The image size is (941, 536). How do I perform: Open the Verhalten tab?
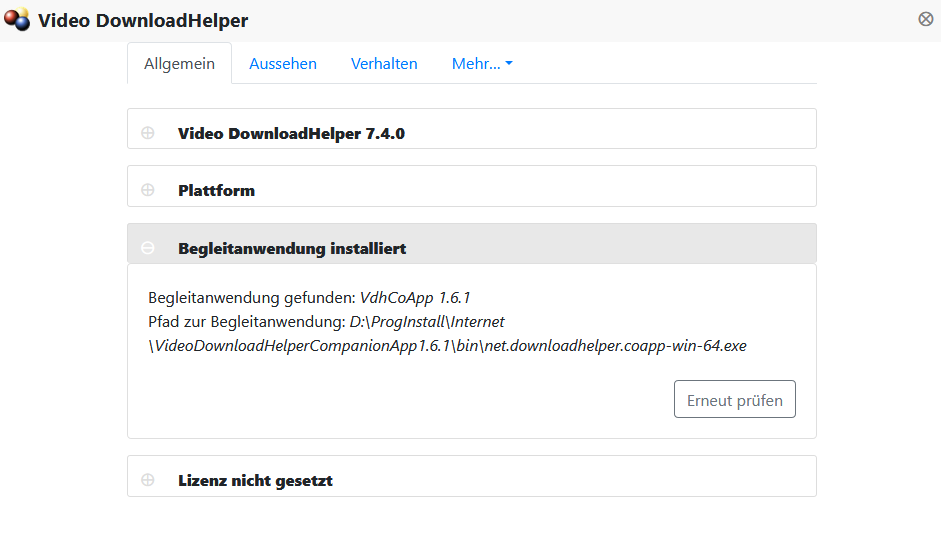click(384, 64)
